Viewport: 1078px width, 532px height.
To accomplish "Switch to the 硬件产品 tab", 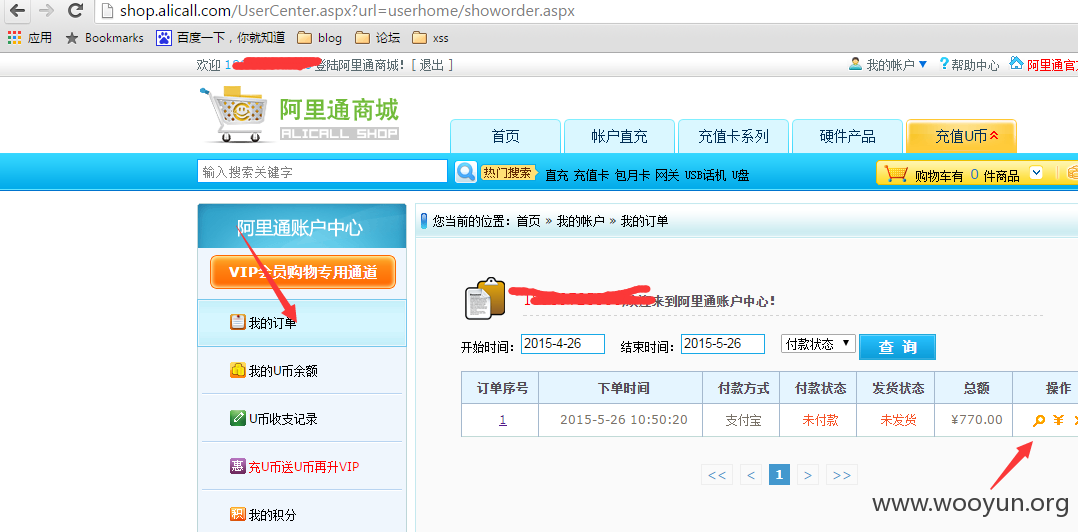I will pyautogui.click(x=848, y=136).
